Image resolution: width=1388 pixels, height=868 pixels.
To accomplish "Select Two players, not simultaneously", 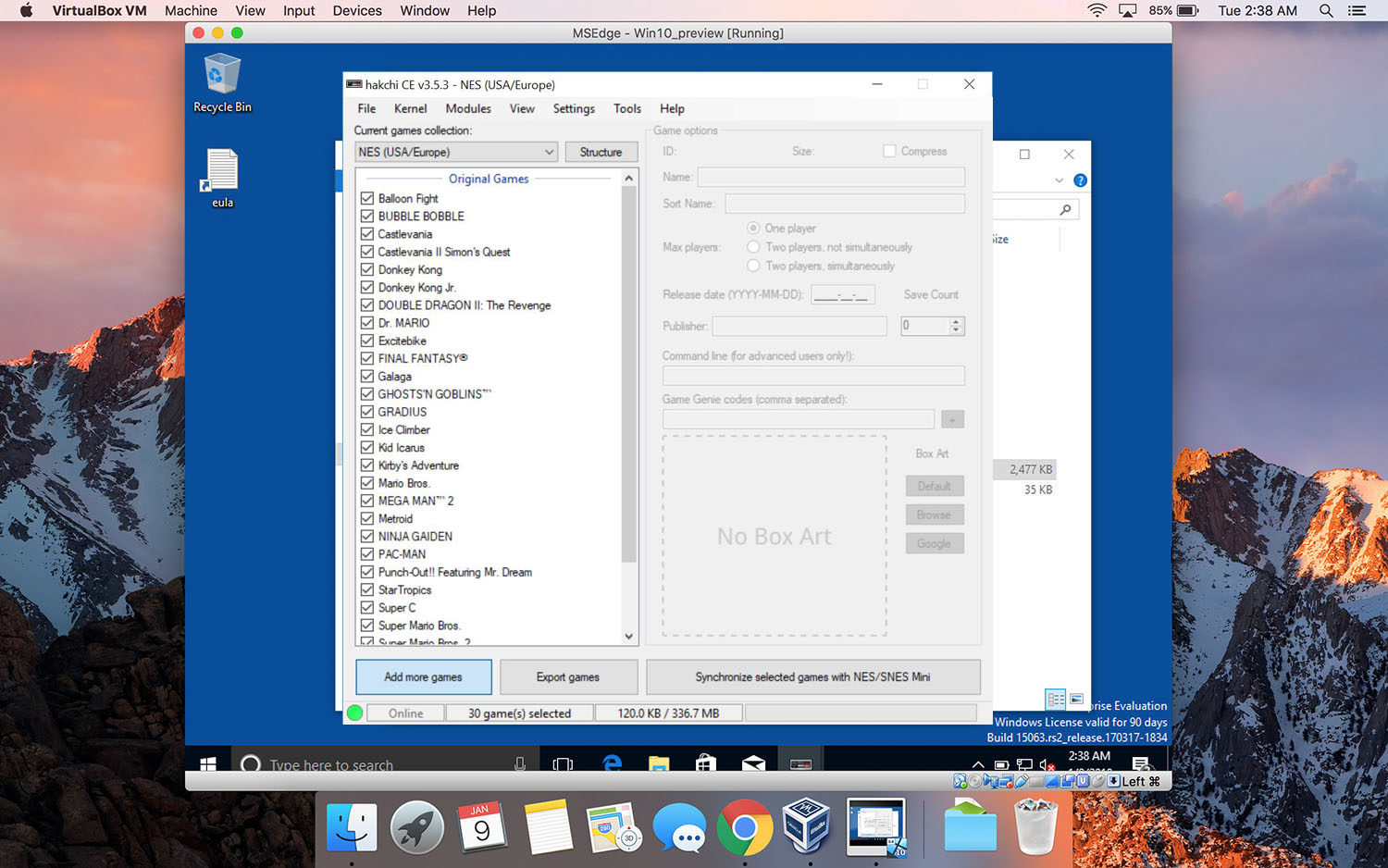I will pyautogui.click(x=753, y=247).
